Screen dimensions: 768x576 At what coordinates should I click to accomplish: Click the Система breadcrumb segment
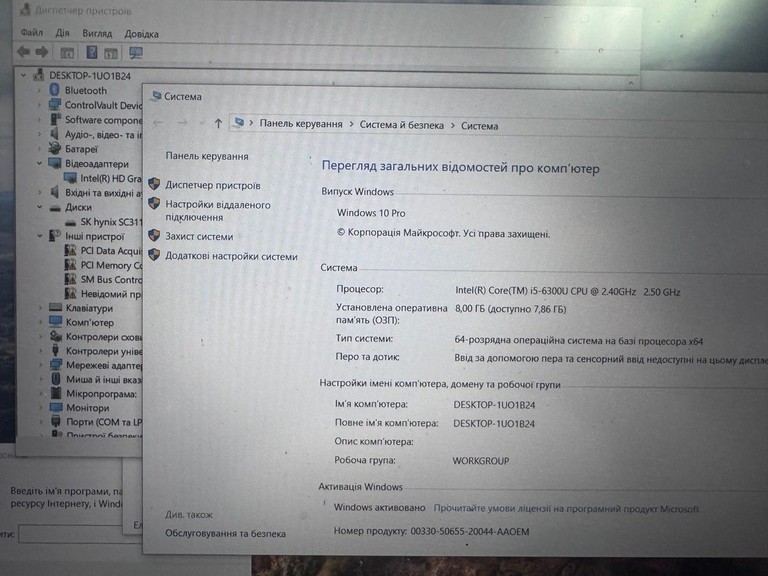pyautogui.click(x=479, y=126)
